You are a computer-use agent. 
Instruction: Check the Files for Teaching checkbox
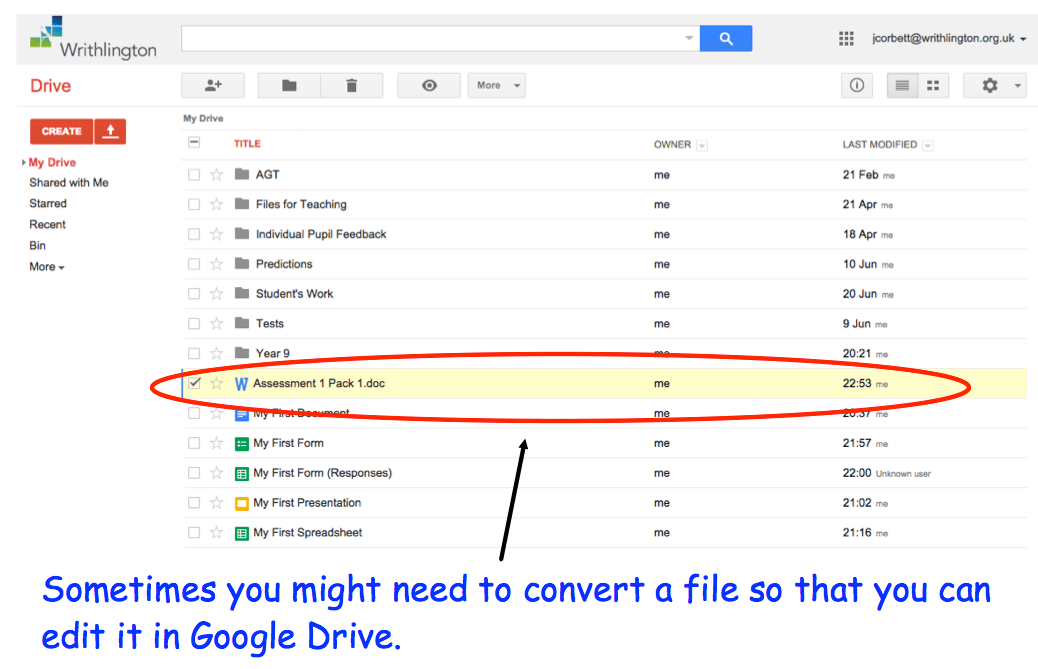(194, 204)
